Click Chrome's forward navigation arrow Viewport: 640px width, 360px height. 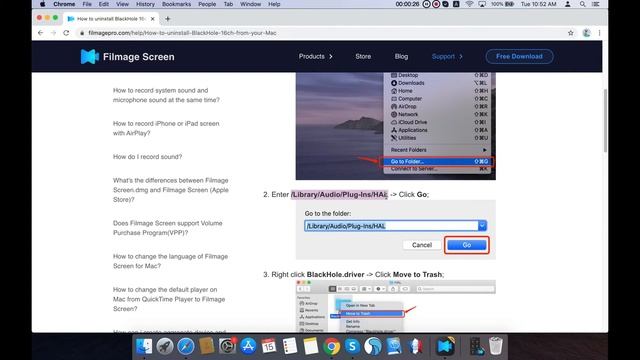pyautogui.click(x=53, y=33)
